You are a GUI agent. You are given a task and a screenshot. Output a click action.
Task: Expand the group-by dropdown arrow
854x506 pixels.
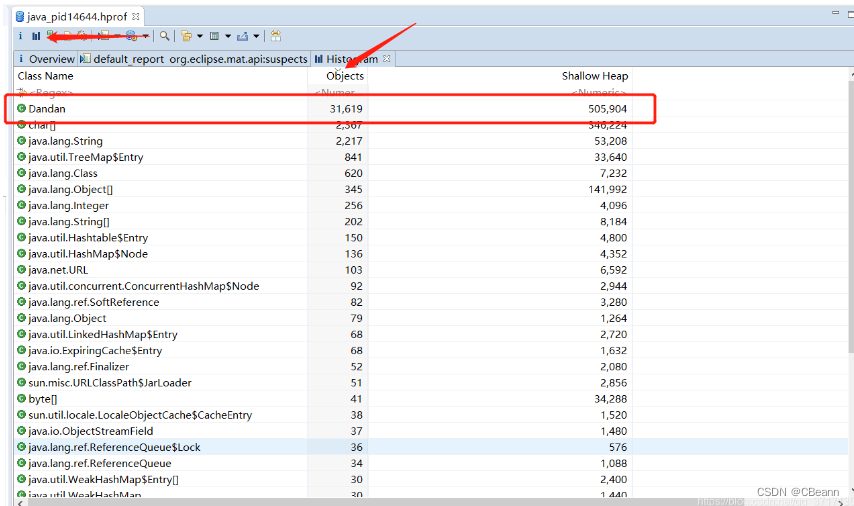199,36
